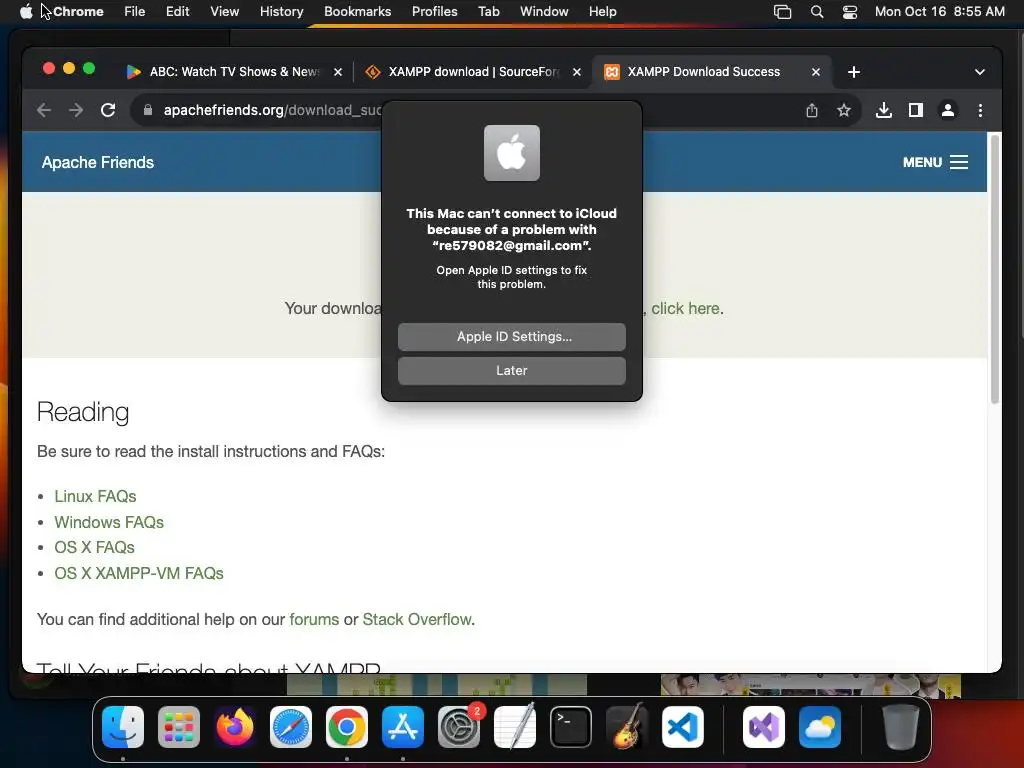Toggle Chrome side panel
Viewport: 1024px width, 768px height.
click(916, 110)
